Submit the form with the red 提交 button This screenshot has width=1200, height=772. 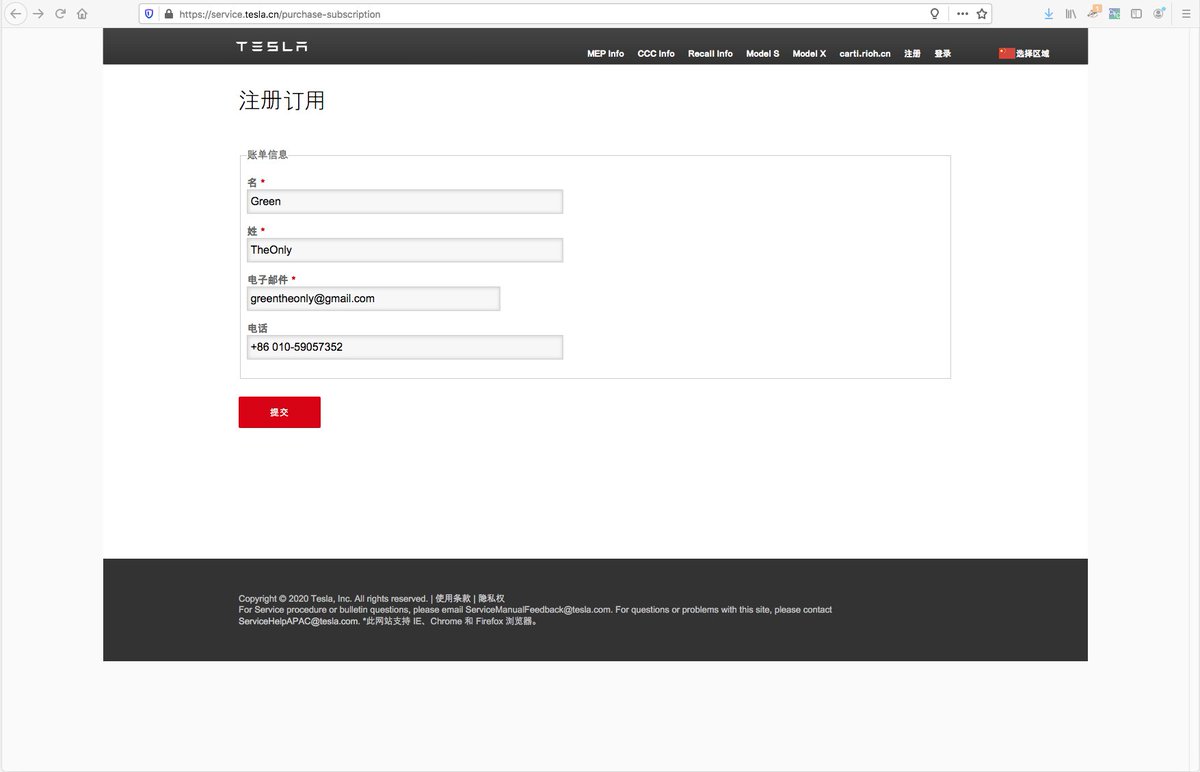(x=279, y=412)
